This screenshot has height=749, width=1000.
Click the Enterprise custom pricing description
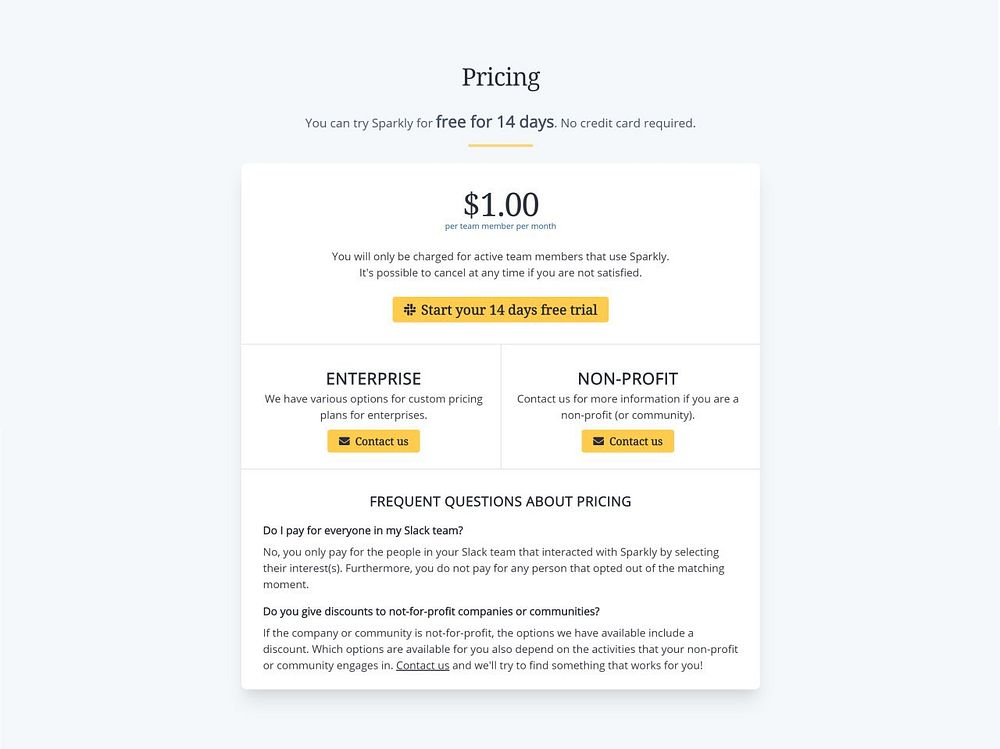373,406
